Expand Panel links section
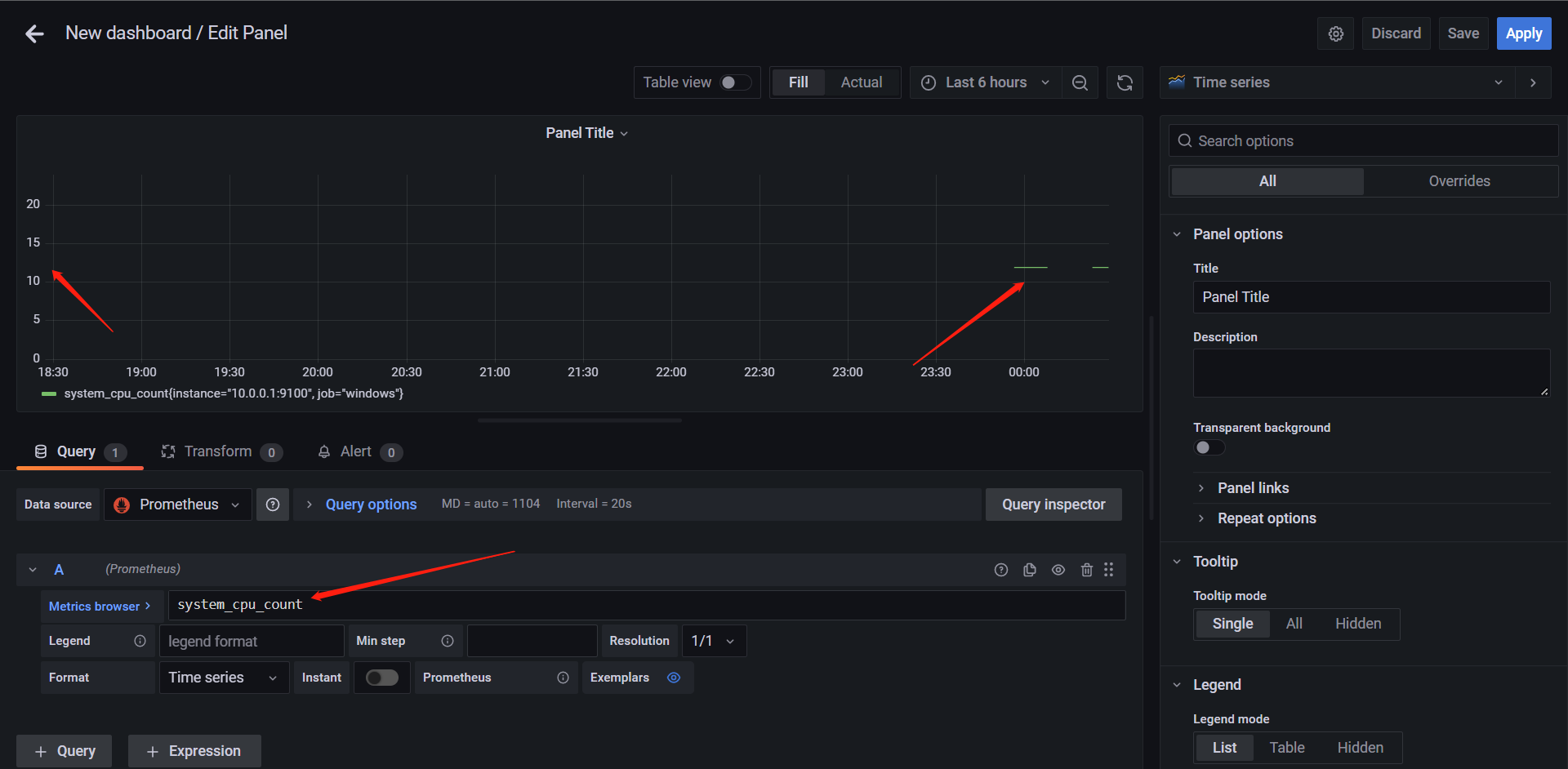This screenshot has height=769, width=1568. click(x=1253, y=488)
